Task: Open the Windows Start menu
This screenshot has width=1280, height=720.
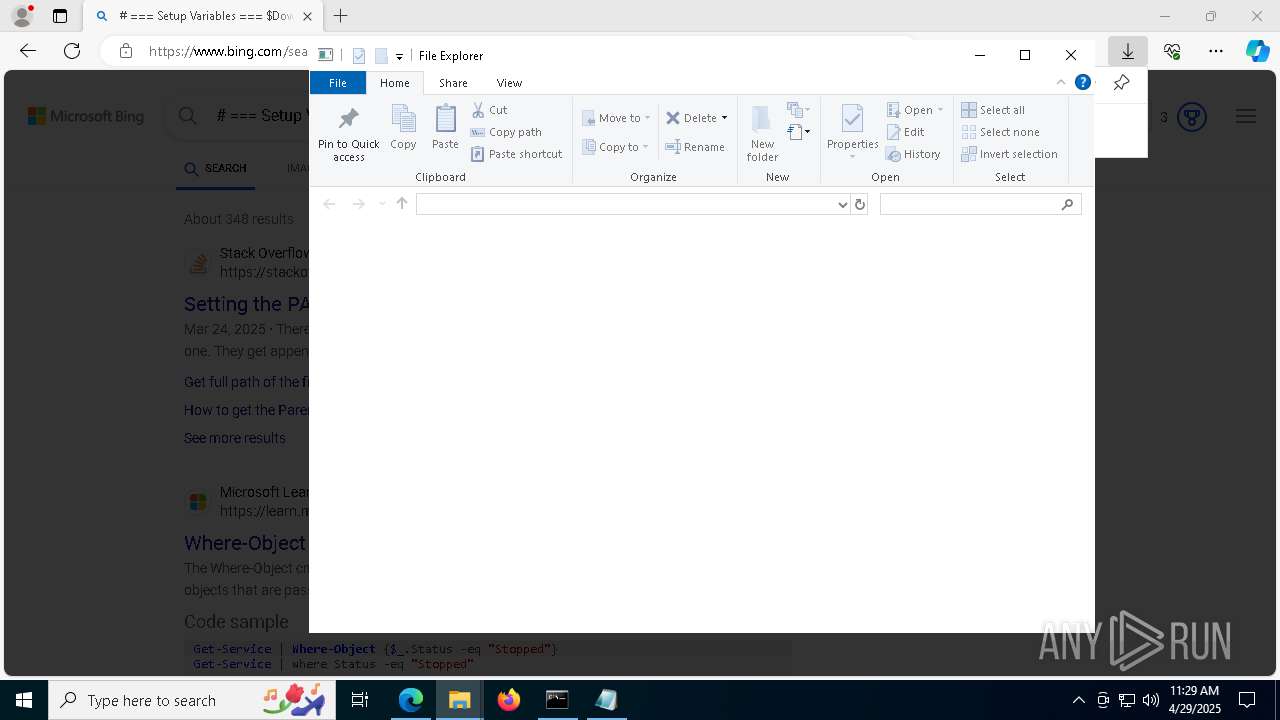Action: click(x=24, y=700)
